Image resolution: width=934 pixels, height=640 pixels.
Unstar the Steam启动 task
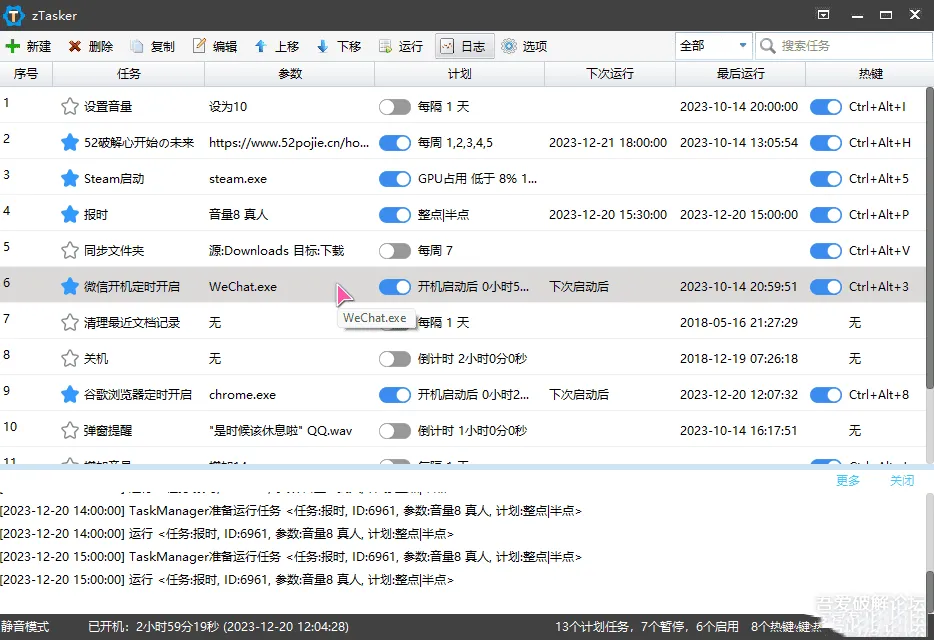coord(69,179)
